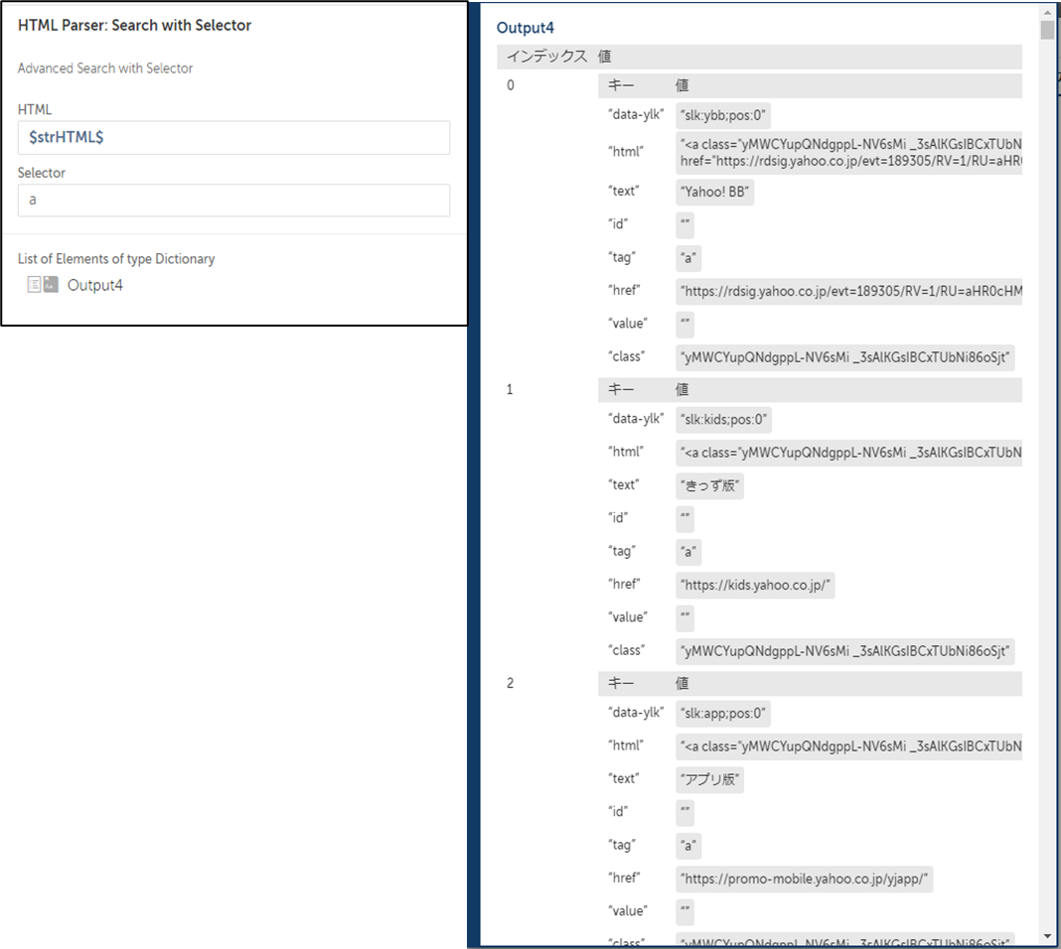The image size is (1061, 949).
Task: Click the "tag" value "a" in index 1
Action: [688, 552]
